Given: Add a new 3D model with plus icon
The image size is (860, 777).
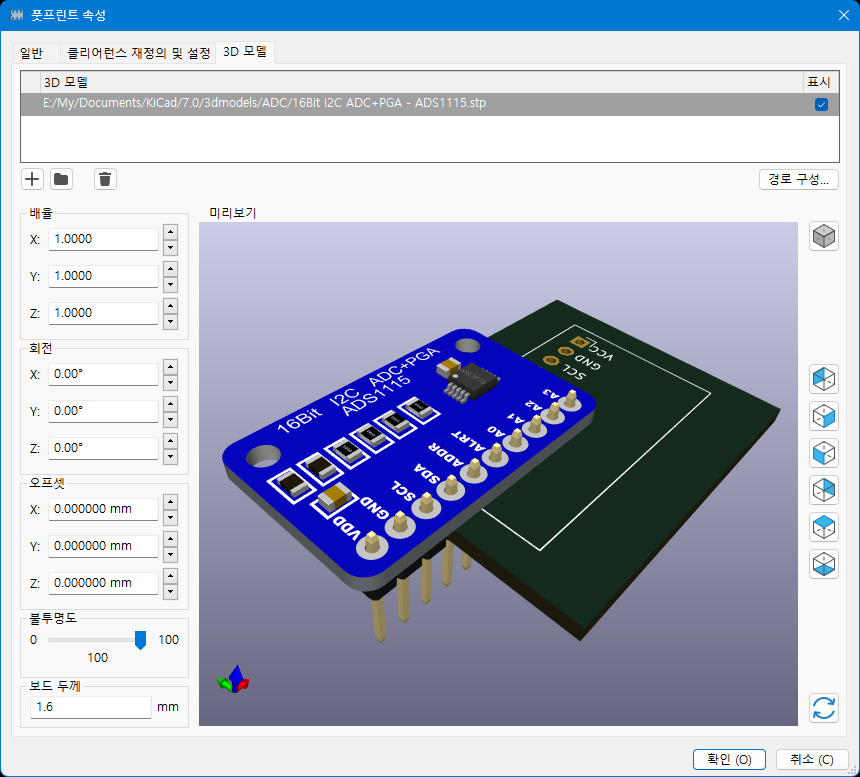Looking at the screenshot, I should click(x=32, y=179).
